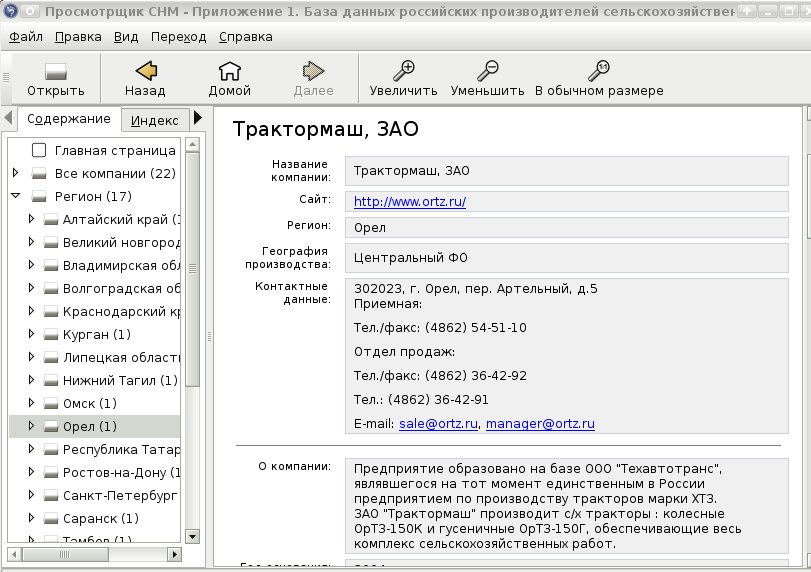Click the Далее forward arrow
Viewport: 811px width, 572px height.
click(313, 71)
